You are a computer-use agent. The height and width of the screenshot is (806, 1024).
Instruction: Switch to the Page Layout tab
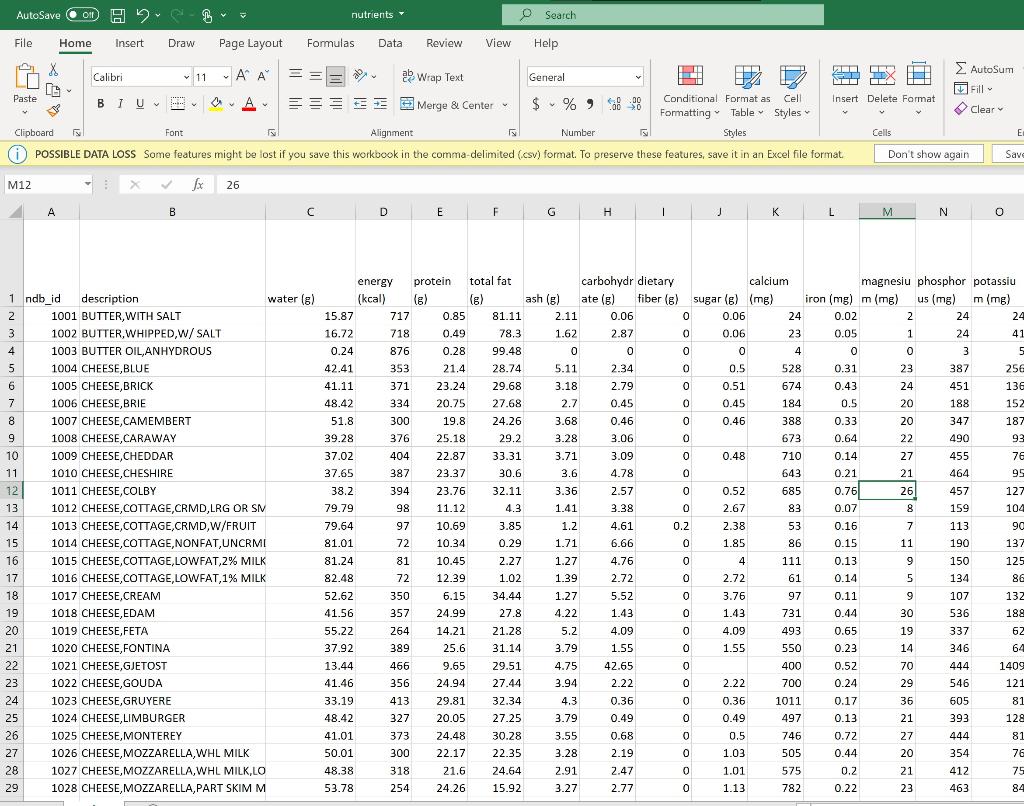pos(250,43)
